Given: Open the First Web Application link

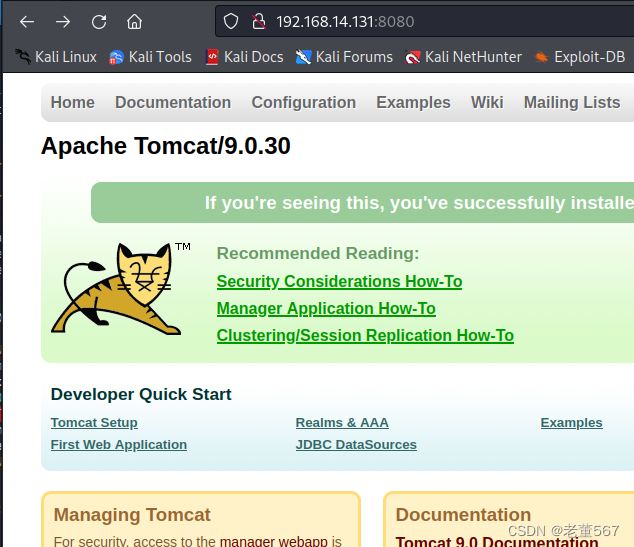Looking at the screenshot, I should tap(119, 445).
